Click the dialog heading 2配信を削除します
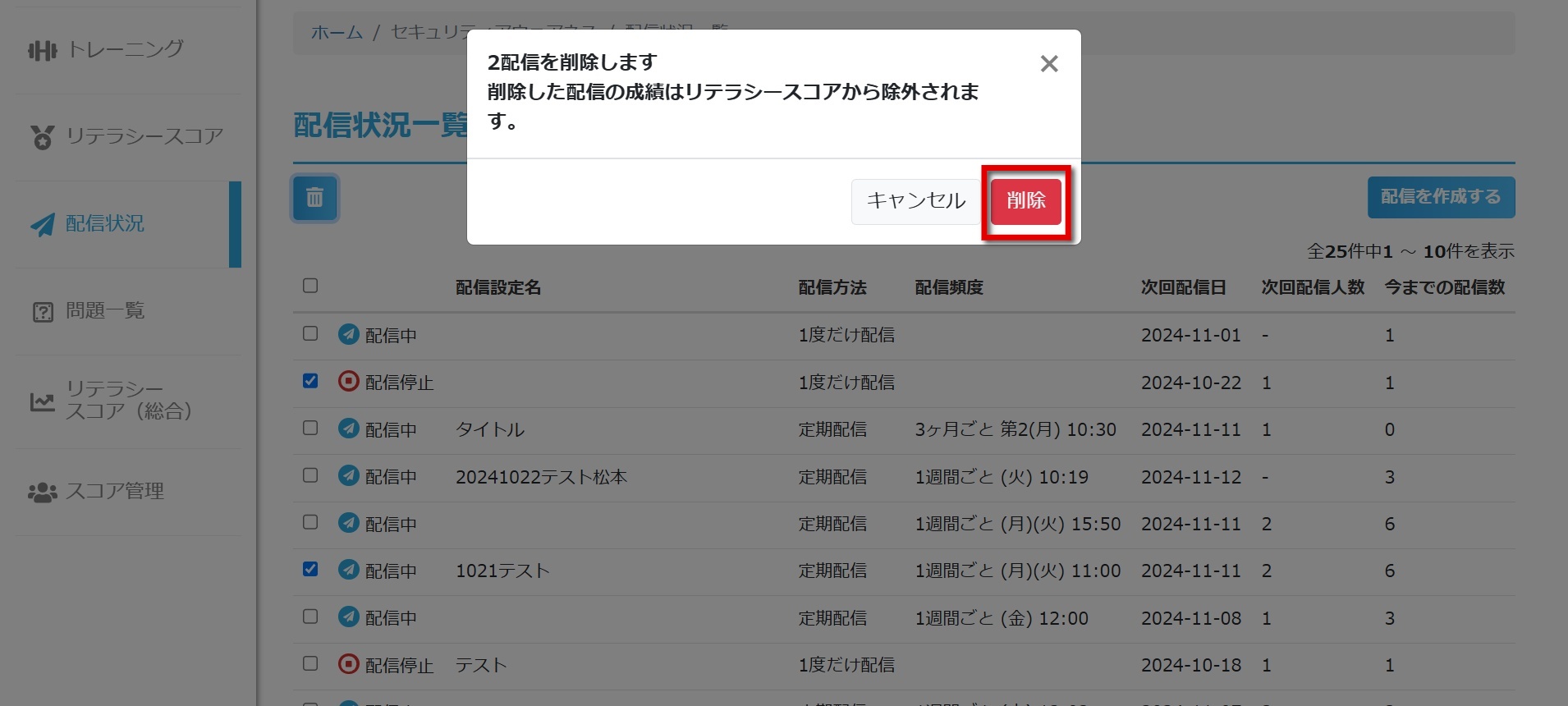 [x=572, y=62]
